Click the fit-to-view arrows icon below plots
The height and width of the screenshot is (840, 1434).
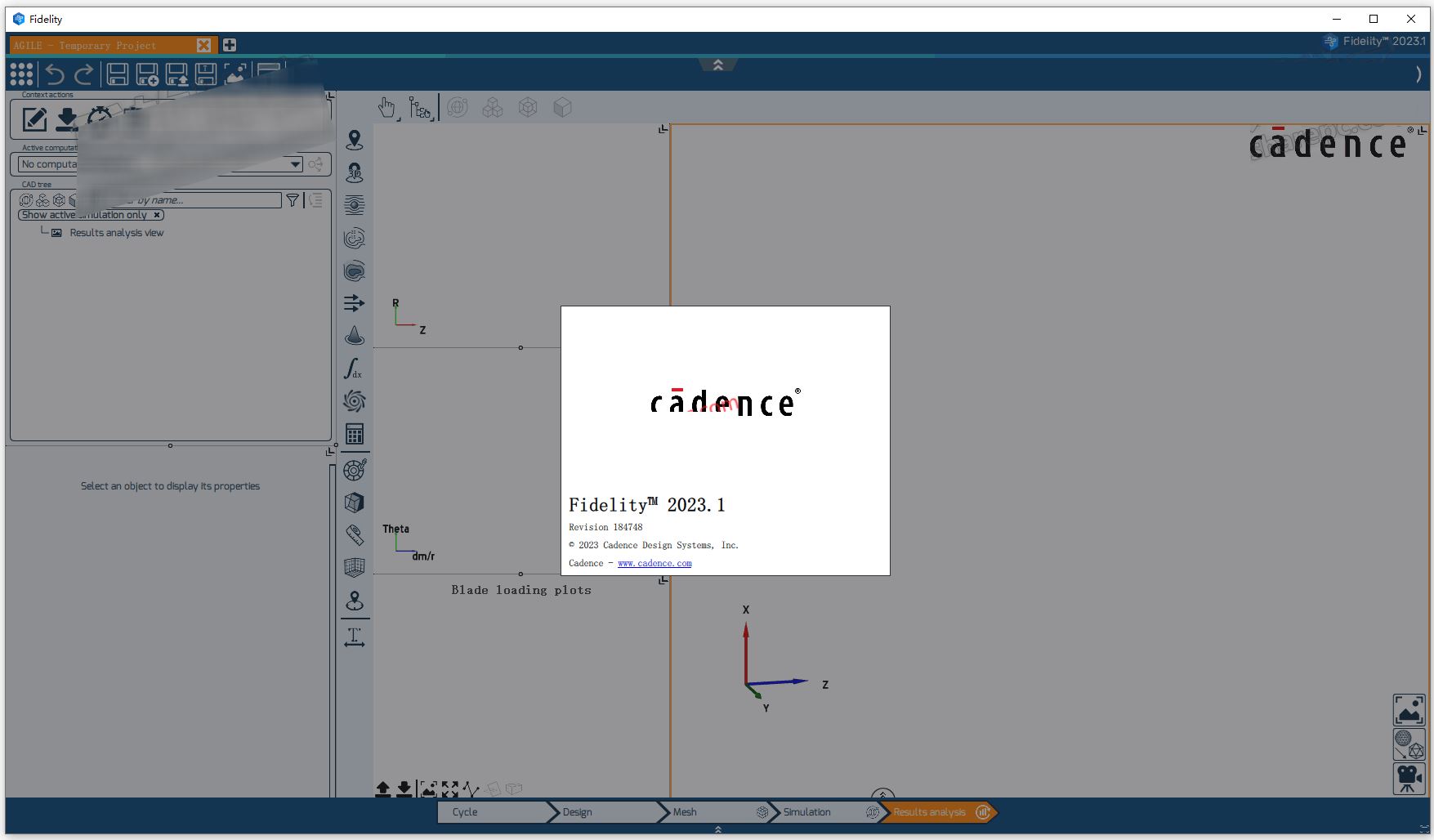tap(449, 789)
